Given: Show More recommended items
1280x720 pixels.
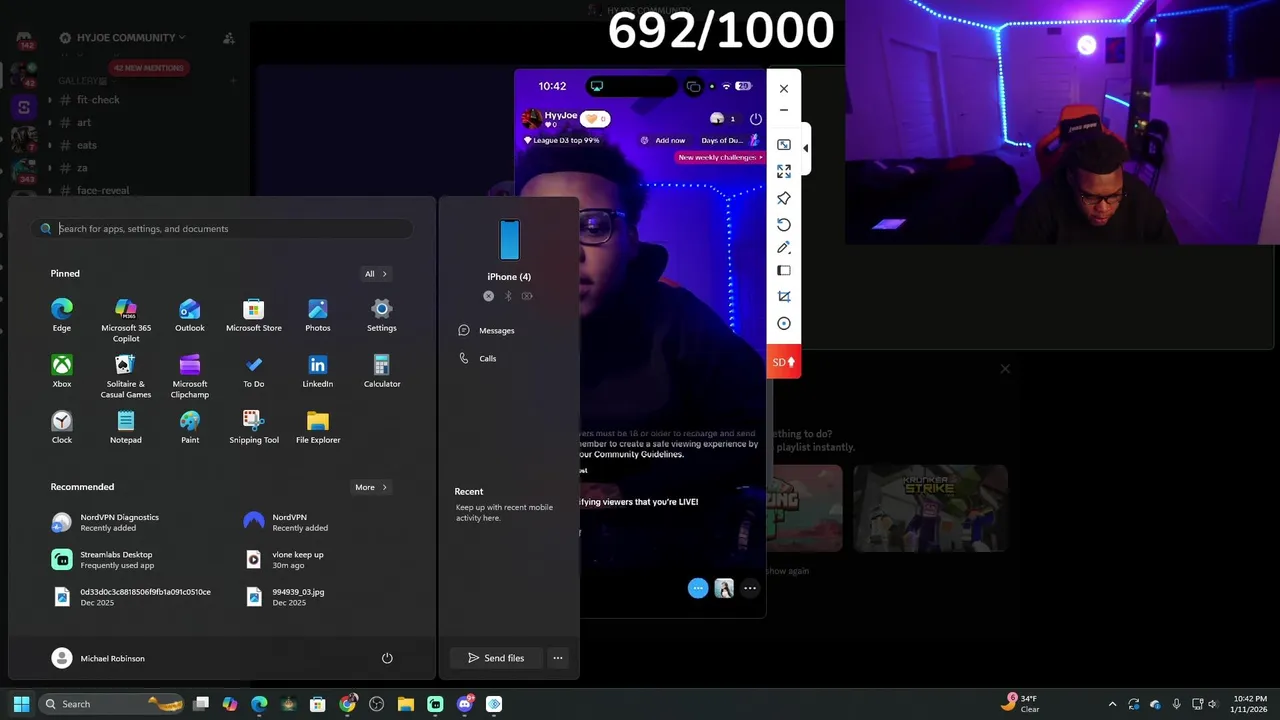Looking at the screenshot, I should click(371, 488).
